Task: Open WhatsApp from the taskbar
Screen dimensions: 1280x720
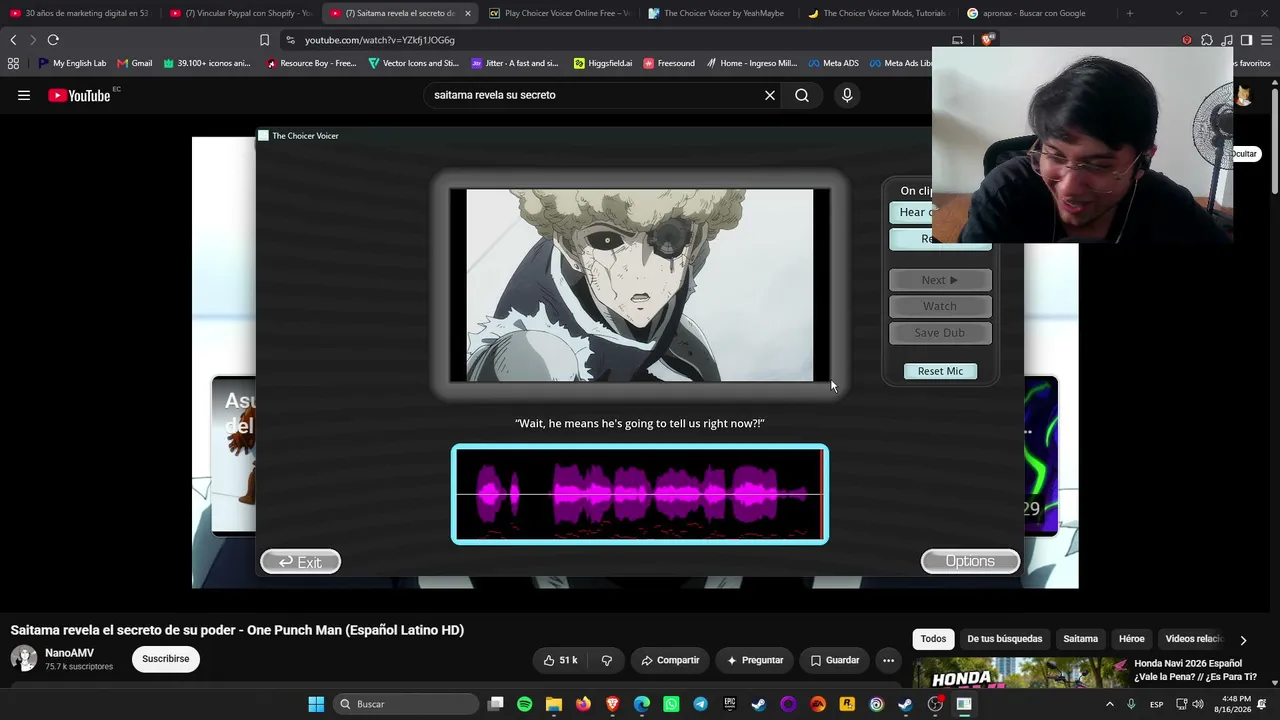Action: coord(671,704)
